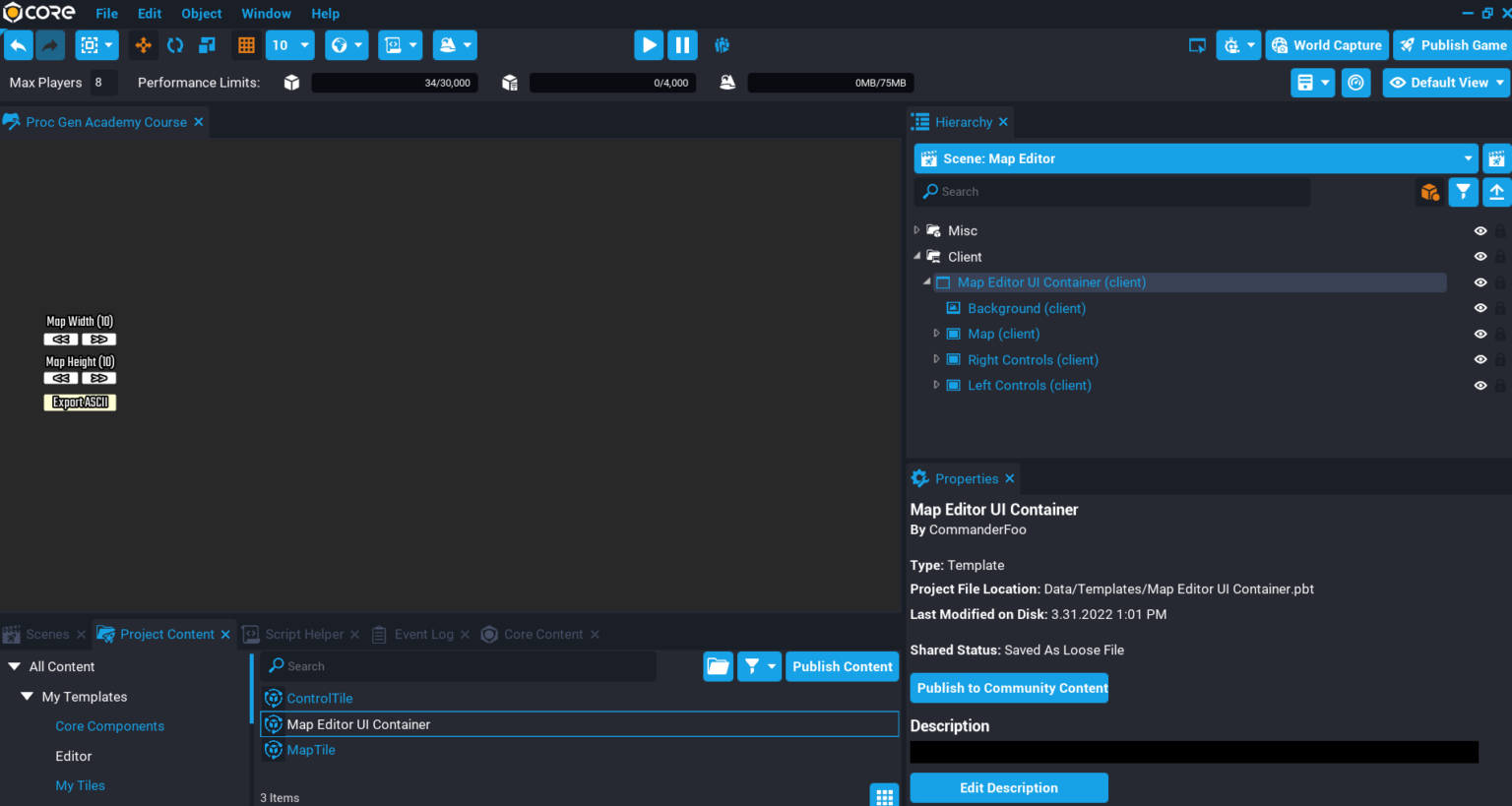Select the Move tool in the toolbar

[x=143, y=44]
